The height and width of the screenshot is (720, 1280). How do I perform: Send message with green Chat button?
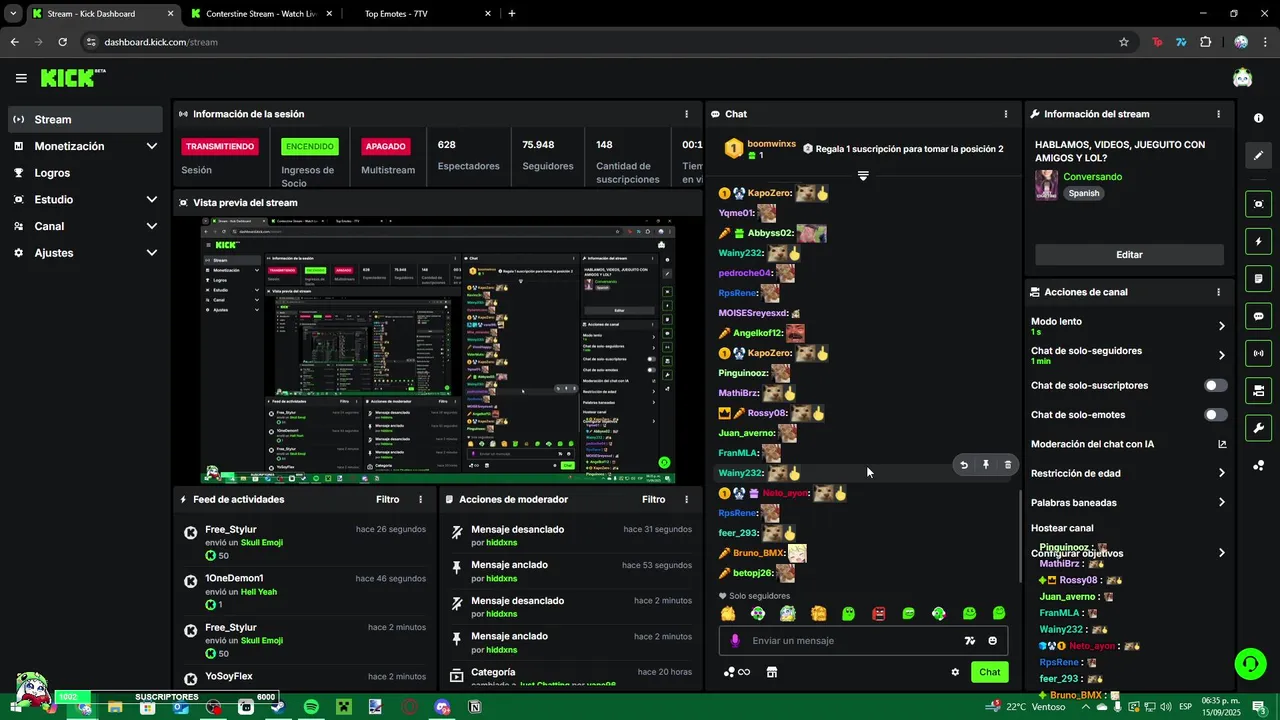(989, 672)
